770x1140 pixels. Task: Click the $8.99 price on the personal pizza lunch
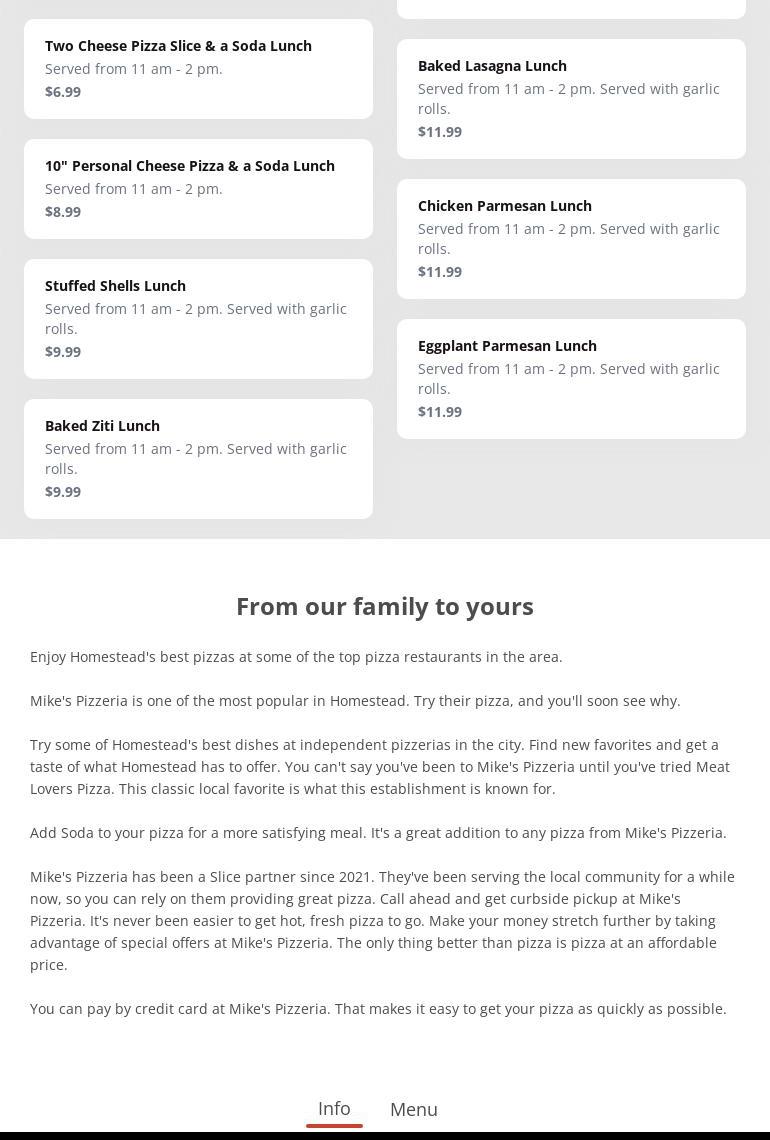[63, 212]
